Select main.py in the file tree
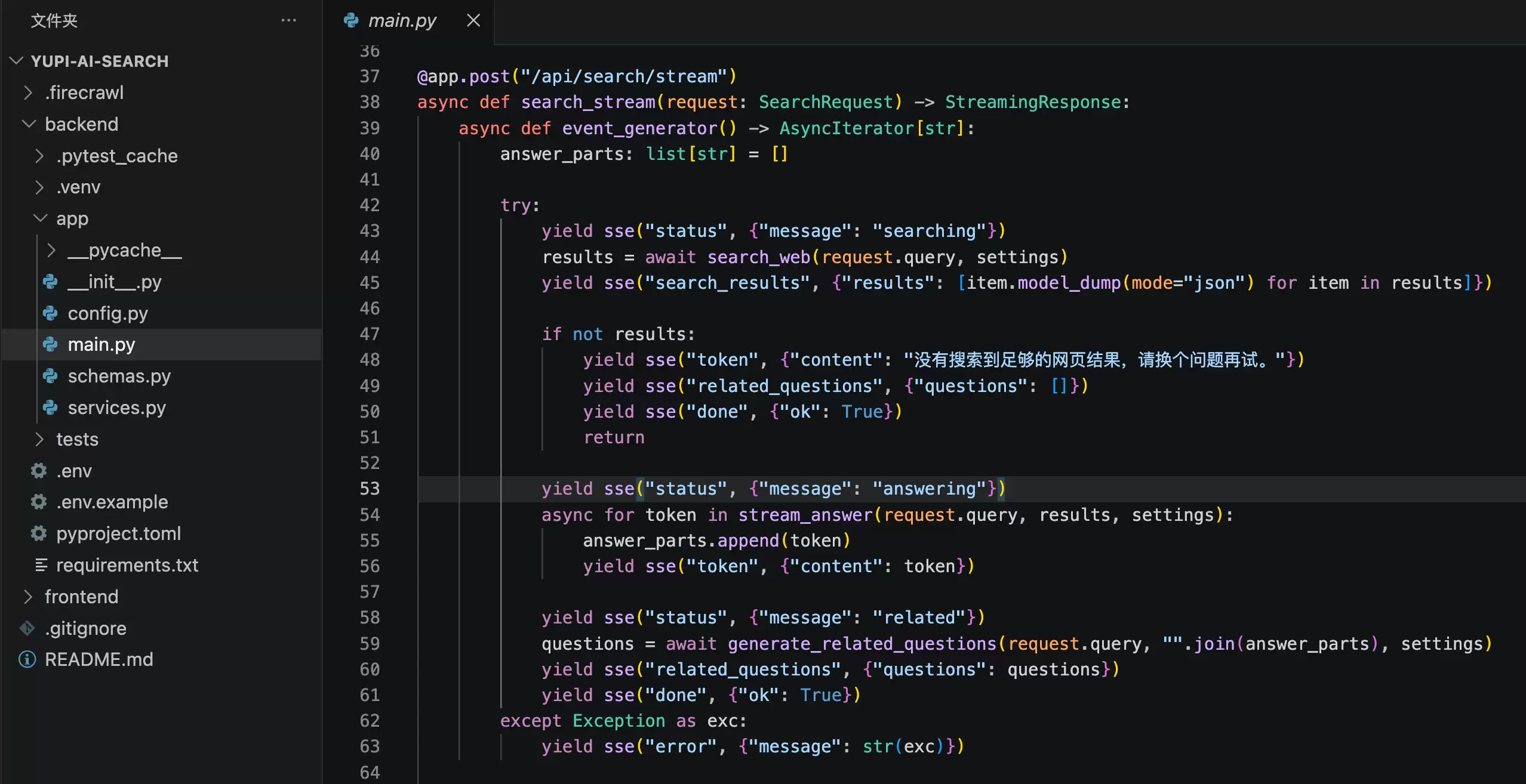1526x784 pixels. [101, 344]
